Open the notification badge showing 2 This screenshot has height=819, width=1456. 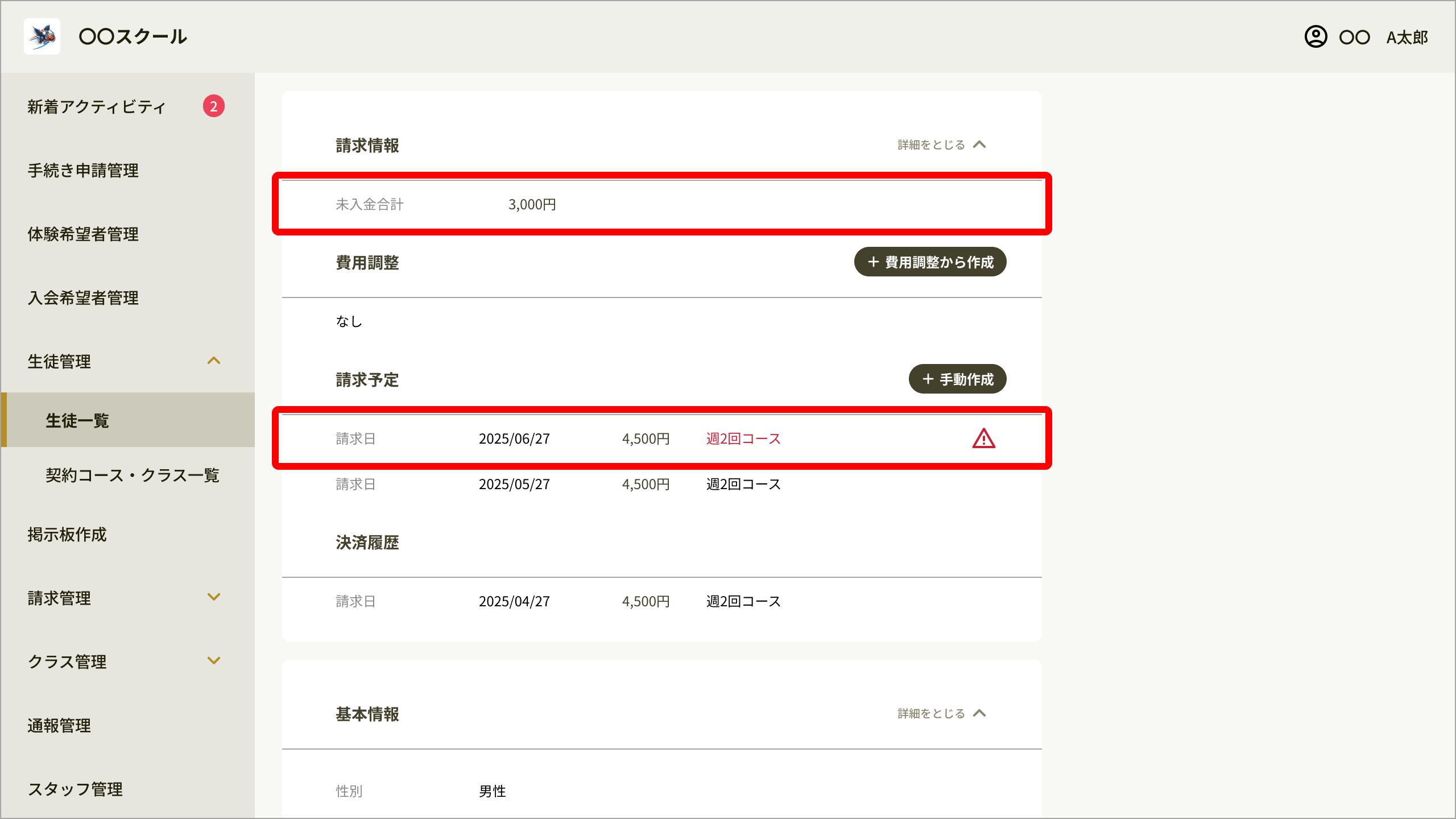[214, 106]
